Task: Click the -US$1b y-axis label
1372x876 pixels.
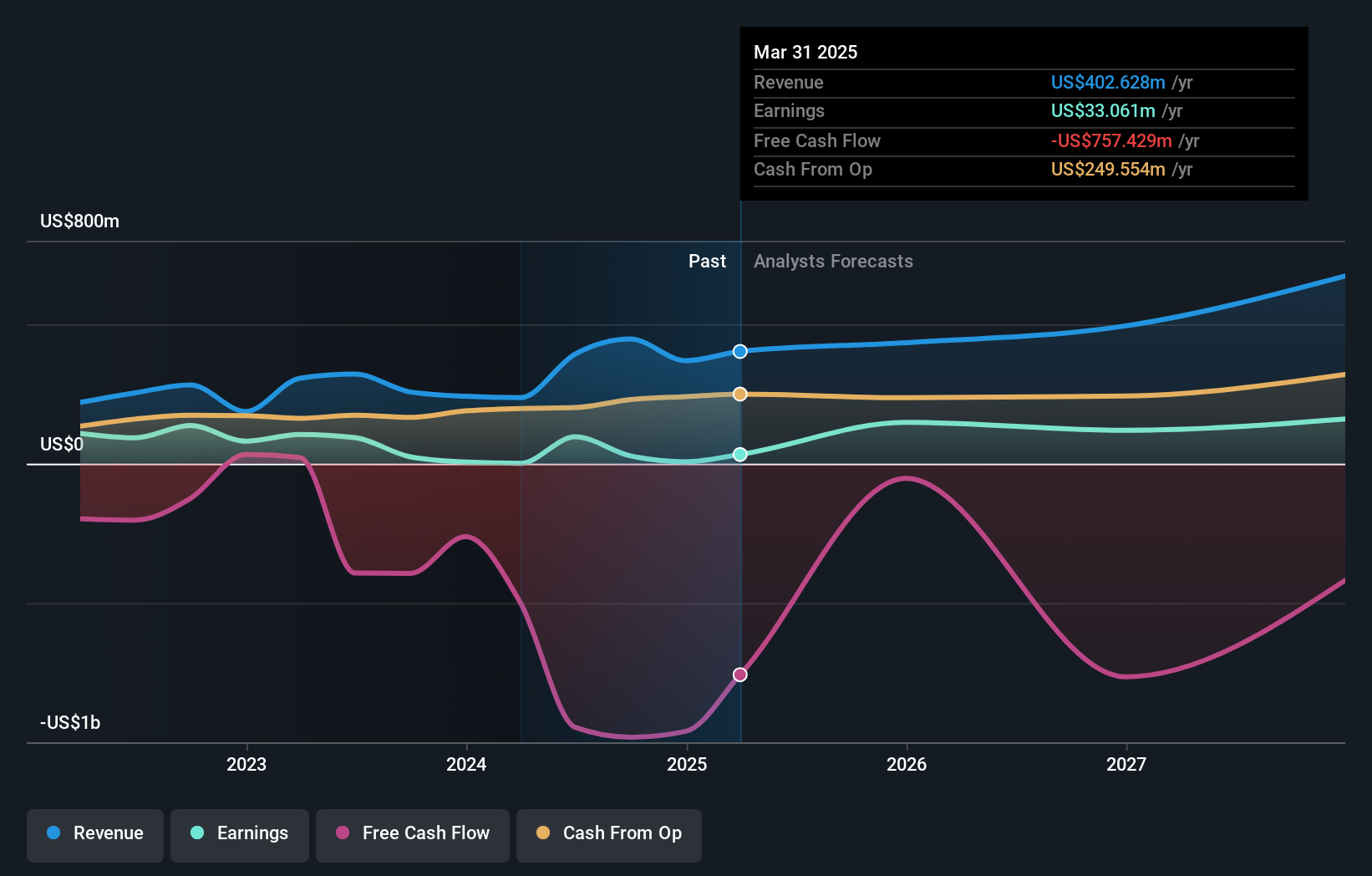Action: (70, 722)
